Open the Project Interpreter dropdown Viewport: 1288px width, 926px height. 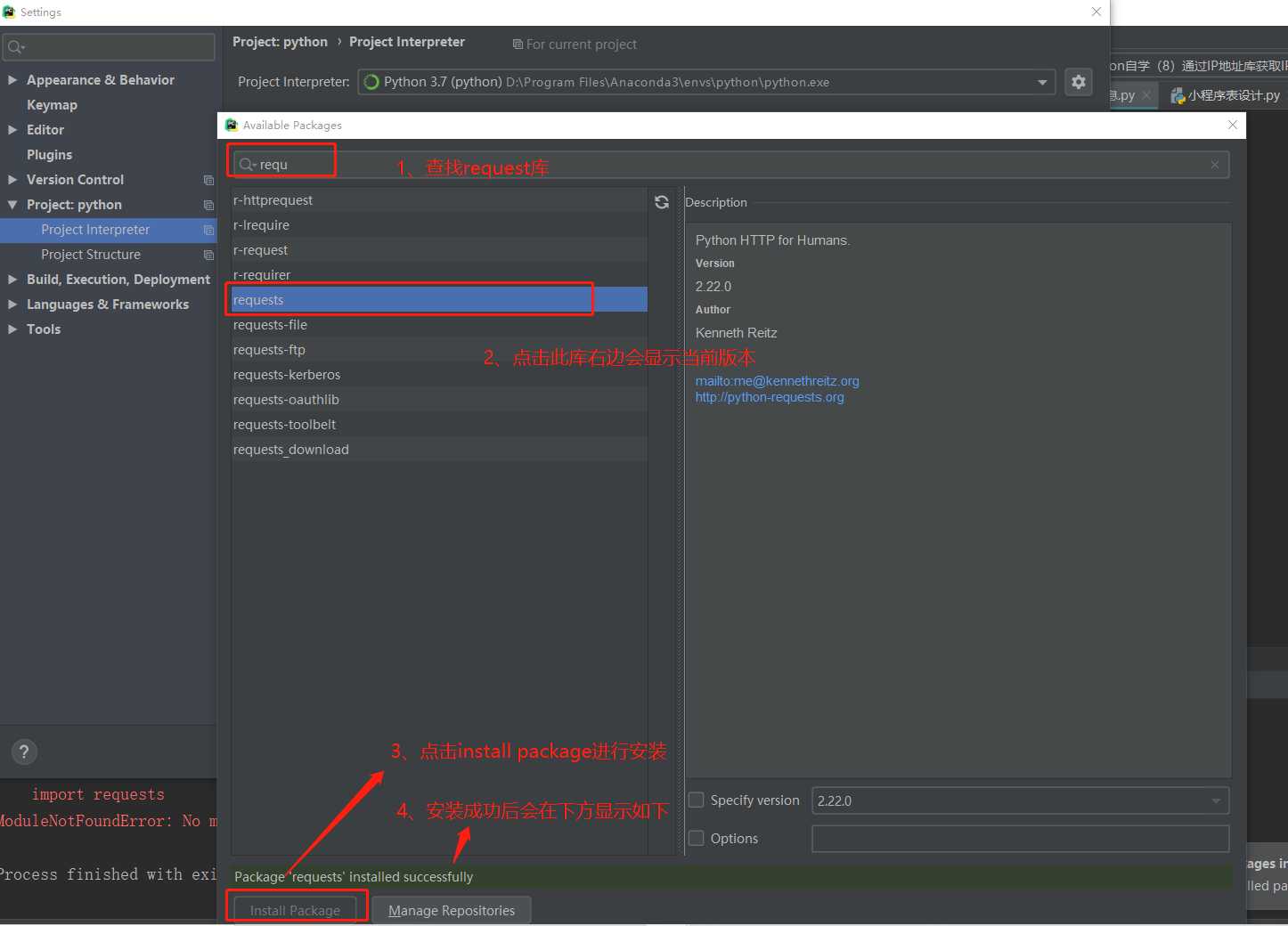[1042, 82]
